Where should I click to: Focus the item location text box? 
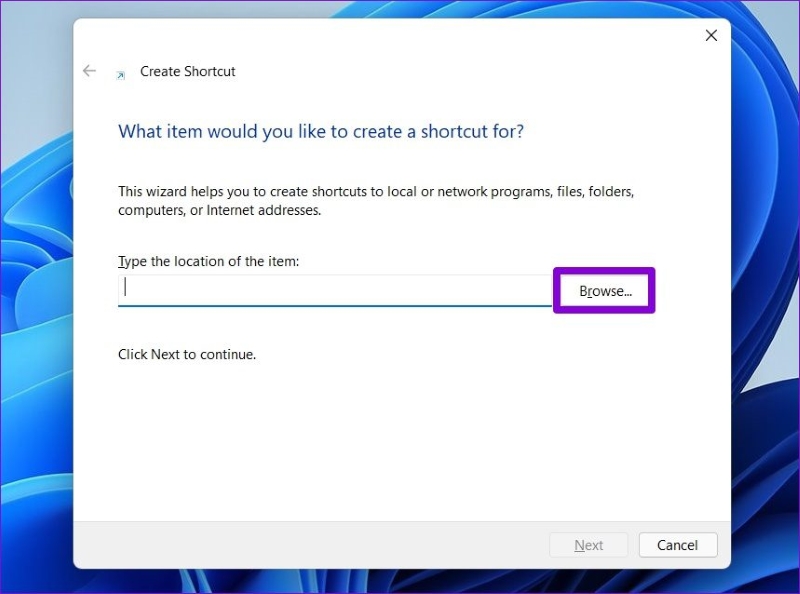[335, 290]
